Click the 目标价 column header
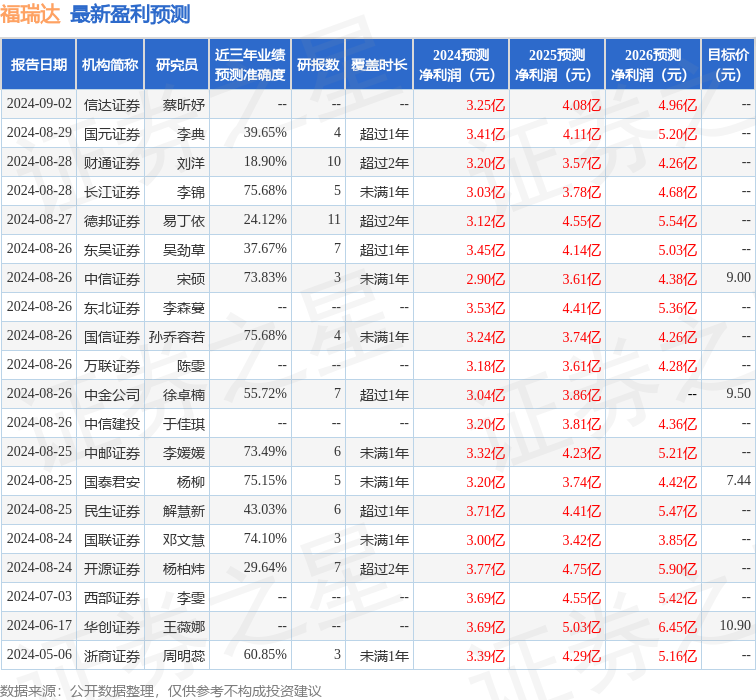The height and width of the screenshot is (700, 756). [728, 65]
